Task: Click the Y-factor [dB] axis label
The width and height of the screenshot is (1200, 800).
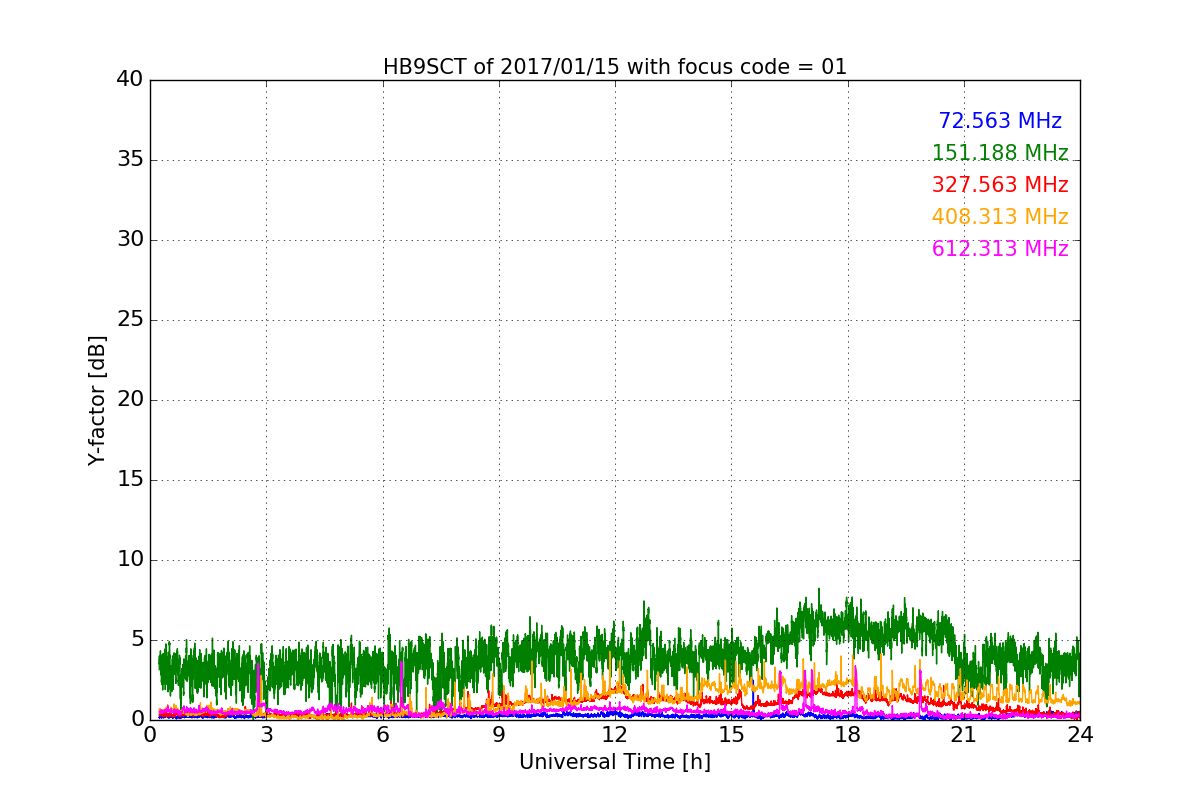Action: pos(97,400)
